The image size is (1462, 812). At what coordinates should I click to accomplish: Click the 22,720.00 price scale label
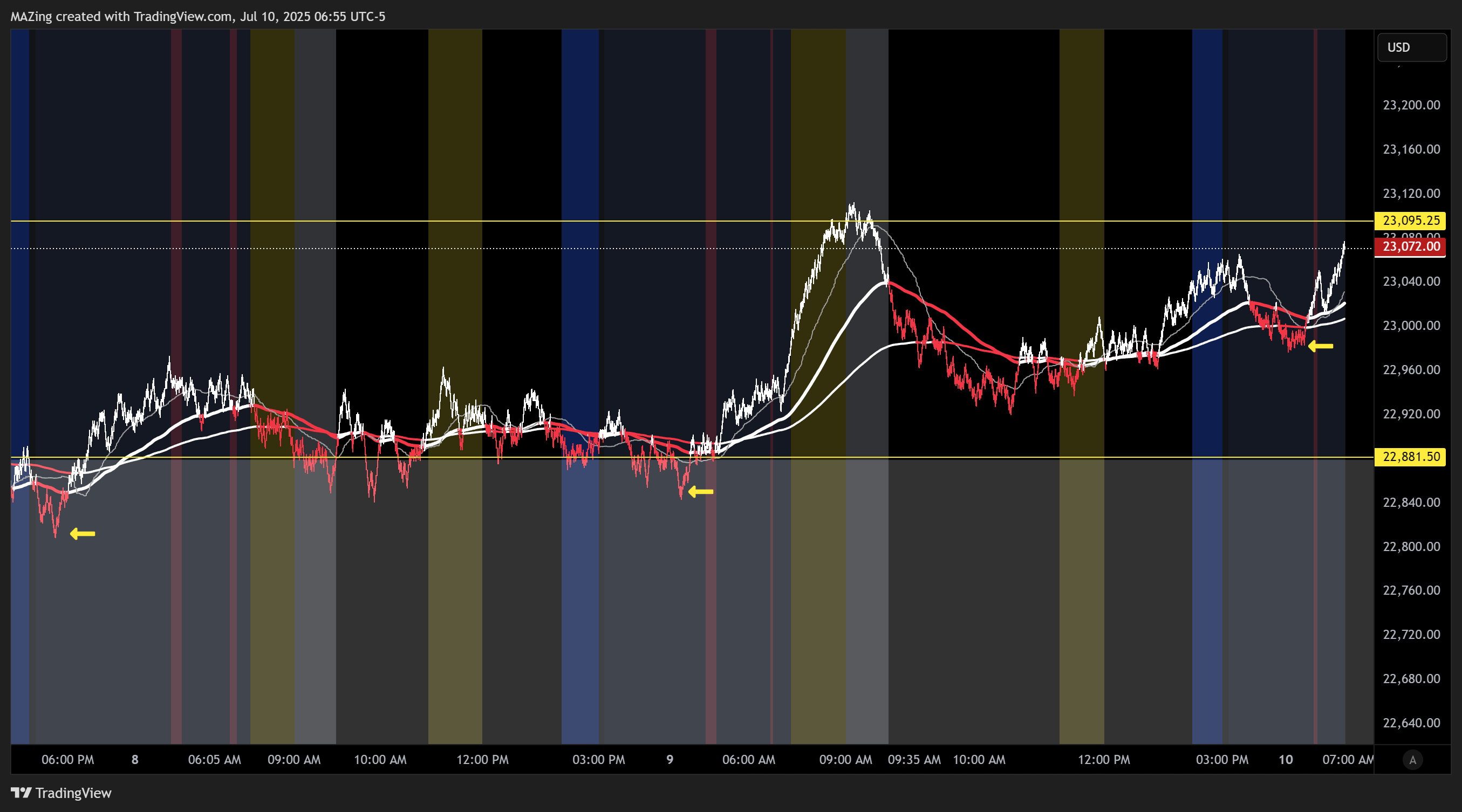pos(1411,635)
